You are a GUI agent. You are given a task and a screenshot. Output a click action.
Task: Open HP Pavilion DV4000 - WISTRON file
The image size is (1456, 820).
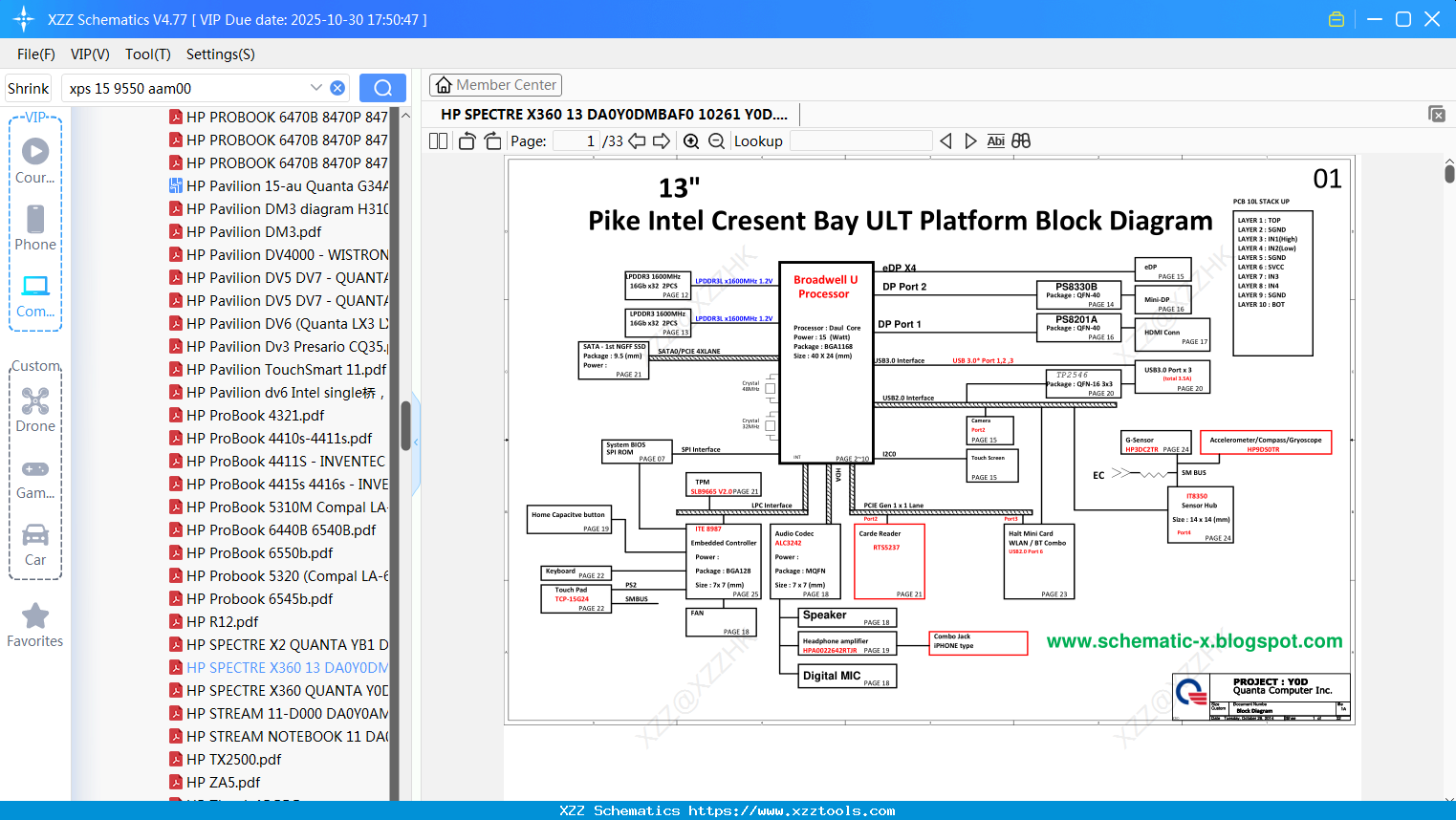pyautogui.click(x=278, y=254)
